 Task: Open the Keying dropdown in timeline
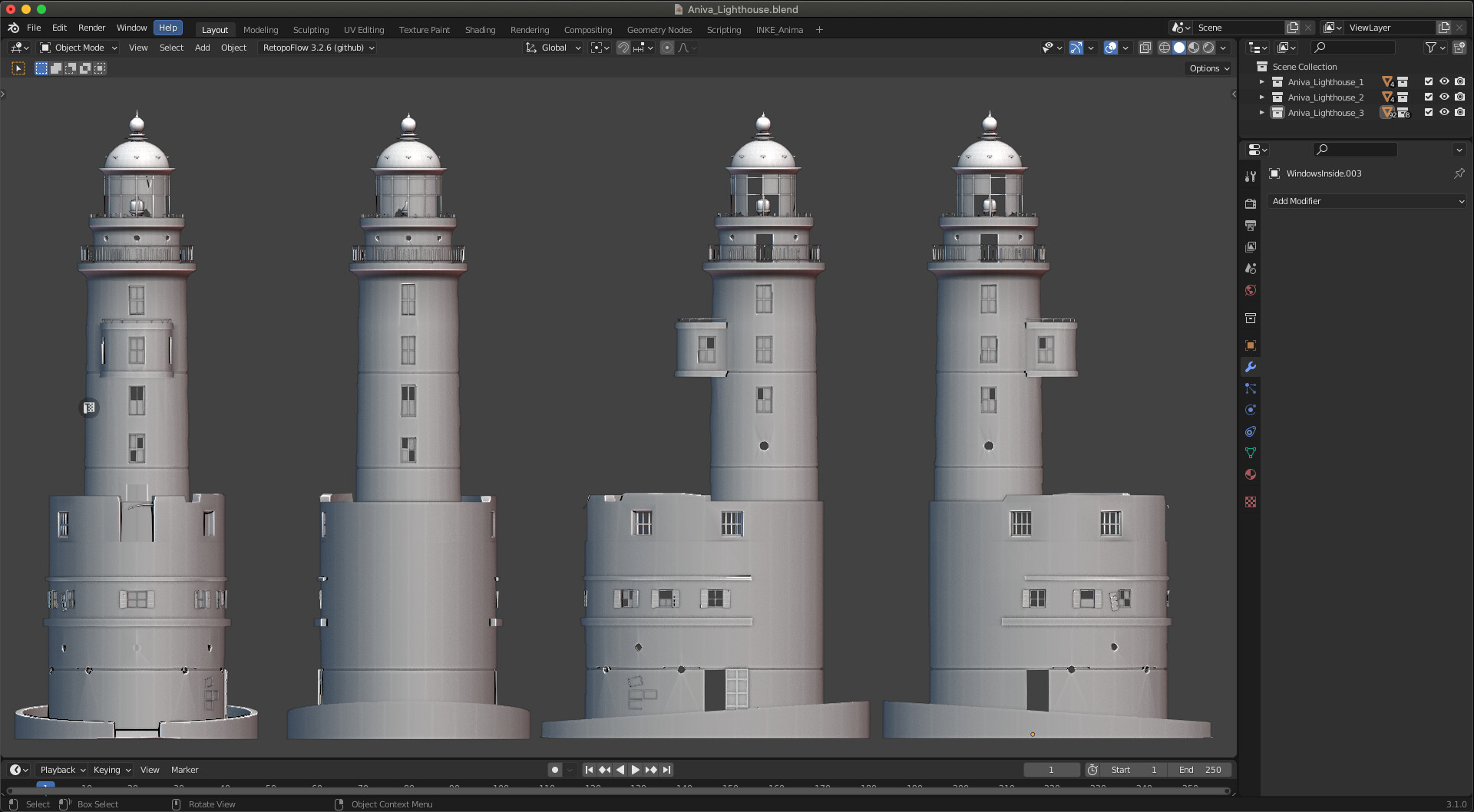(x=111, y=770)
